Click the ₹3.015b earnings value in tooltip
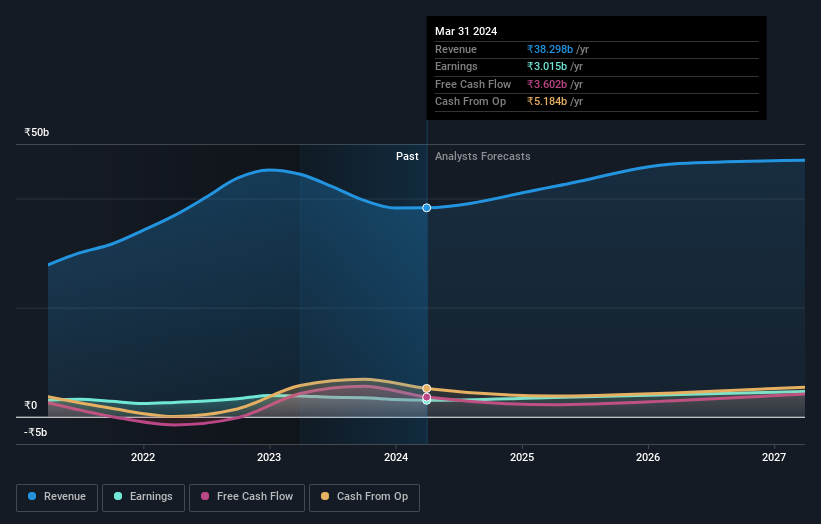 tap(547, 66)
